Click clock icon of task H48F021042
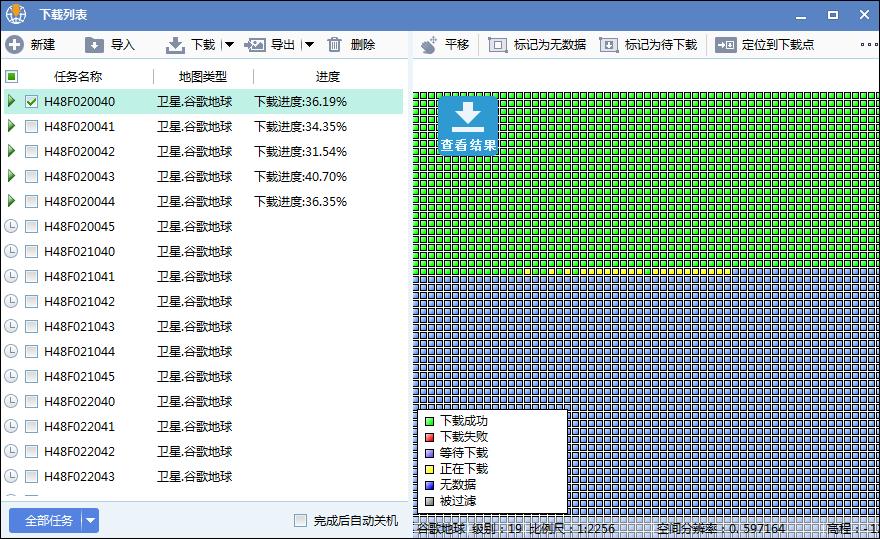Screen dimensions: 880x539 [x=11, y=301]
